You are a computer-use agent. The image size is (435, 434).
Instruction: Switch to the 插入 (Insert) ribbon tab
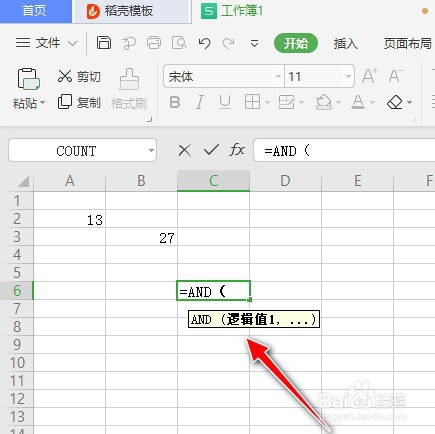click(x=345, y=43)
